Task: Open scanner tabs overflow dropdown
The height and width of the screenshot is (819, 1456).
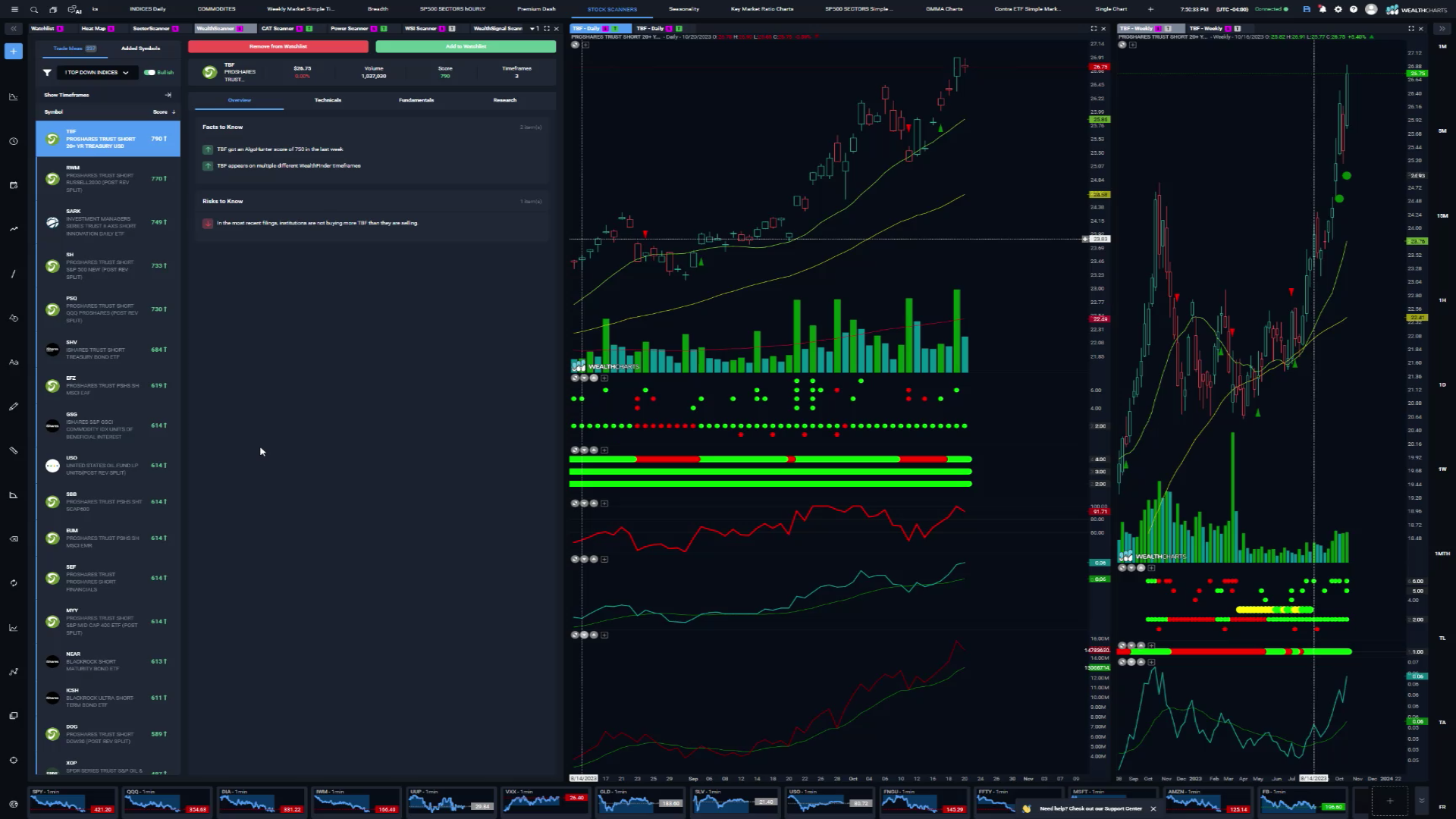Action: 532,28
